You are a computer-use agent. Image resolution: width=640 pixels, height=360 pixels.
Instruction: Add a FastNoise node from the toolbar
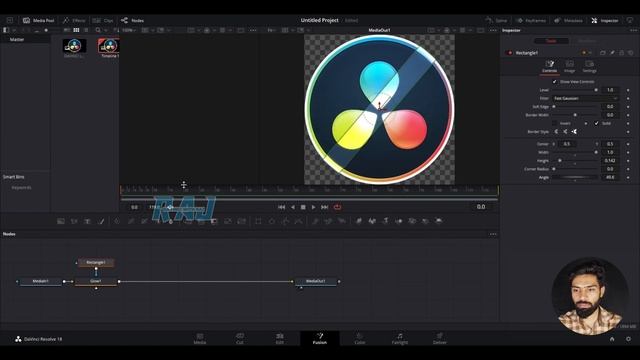[74, 221]
